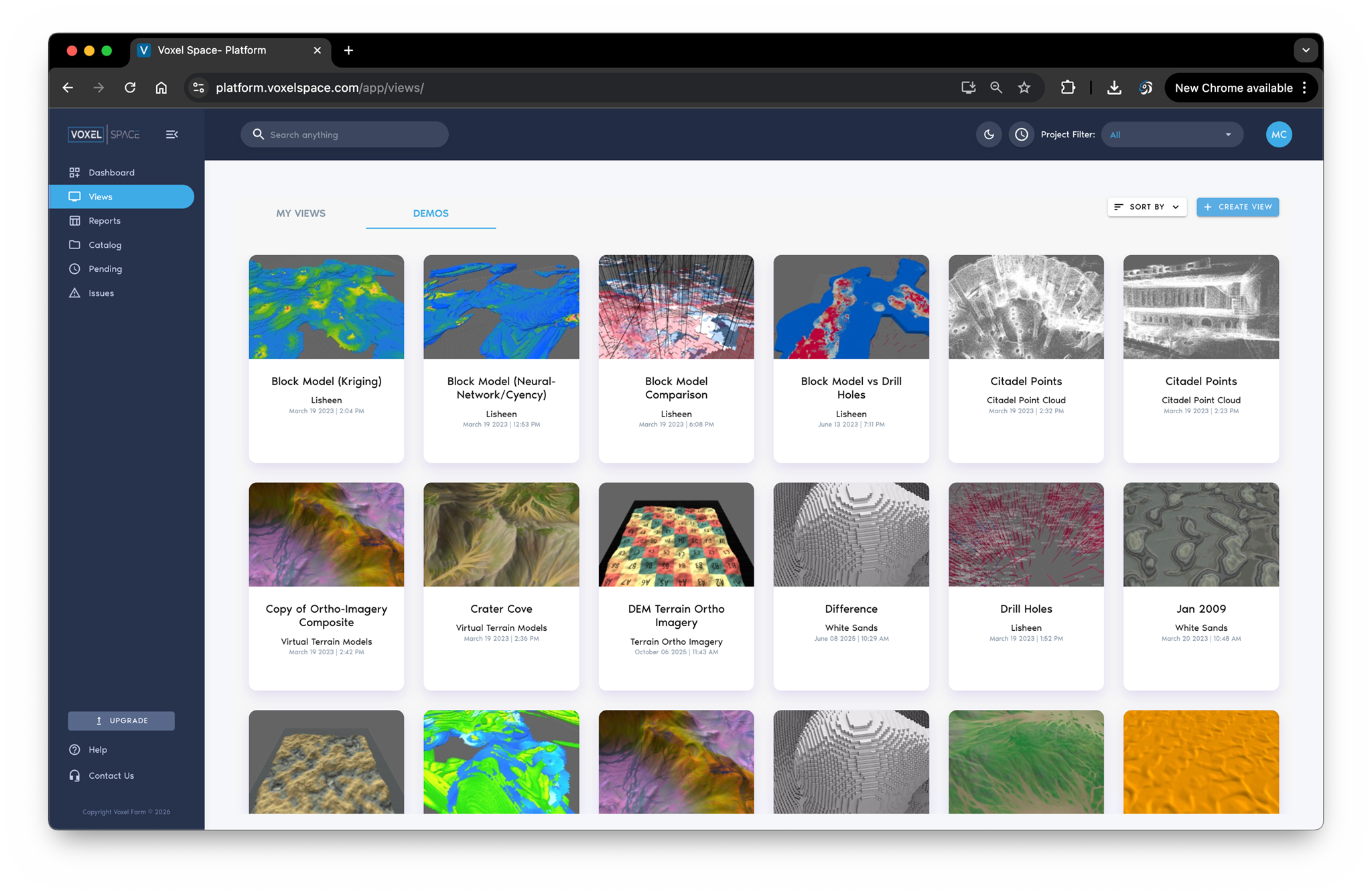This screenshot has height=894, width=1372.
Task: Click the Dashboard grid icon in sidebar
Action: [x=74, y=172]
